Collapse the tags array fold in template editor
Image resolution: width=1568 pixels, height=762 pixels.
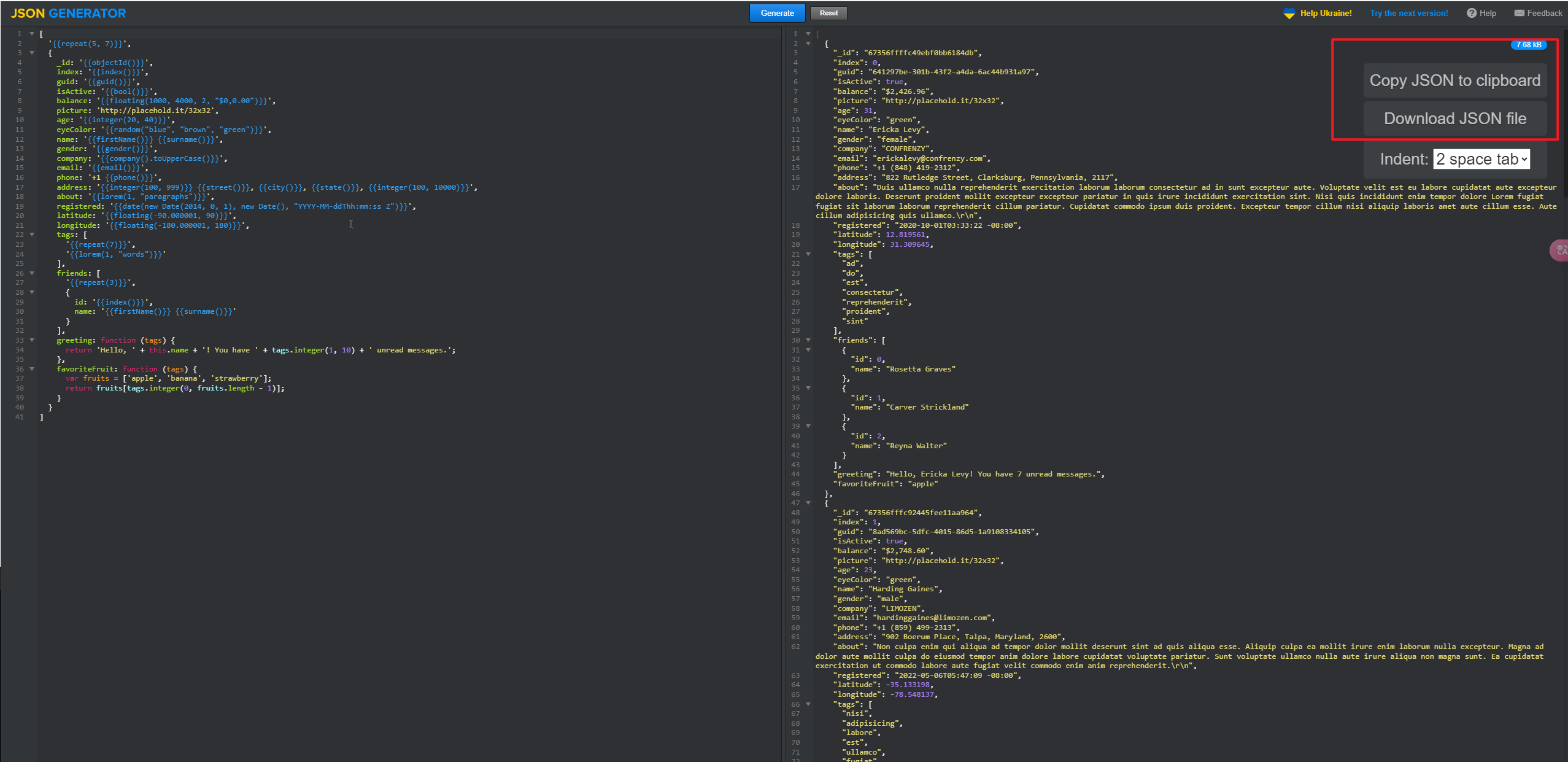click(32, 235)
